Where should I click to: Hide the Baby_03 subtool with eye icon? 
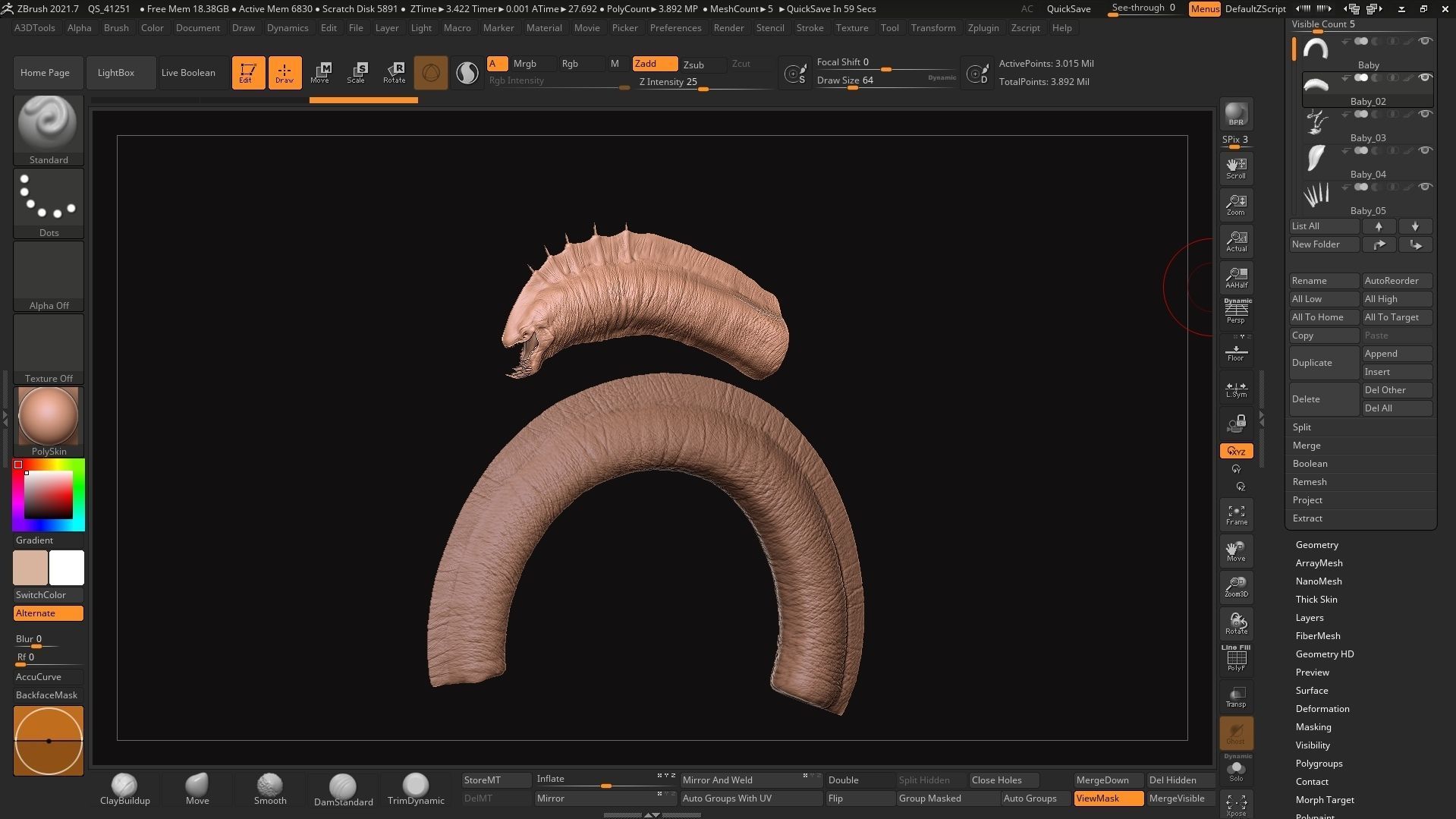click(1425, 114)
